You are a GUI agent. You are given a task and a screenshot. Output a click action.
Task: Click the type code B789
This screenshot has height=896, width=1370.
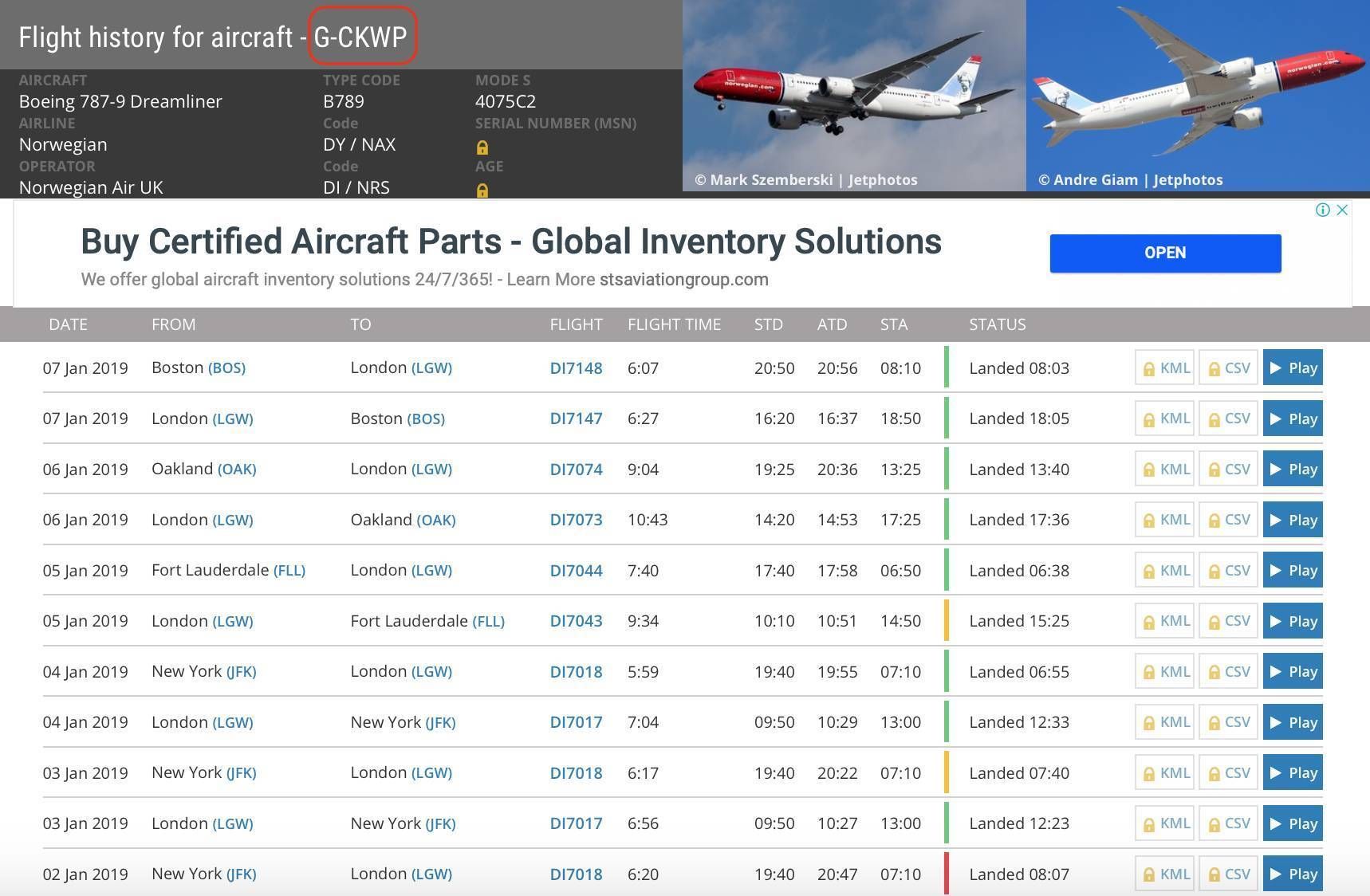click(x=344, y=101)
